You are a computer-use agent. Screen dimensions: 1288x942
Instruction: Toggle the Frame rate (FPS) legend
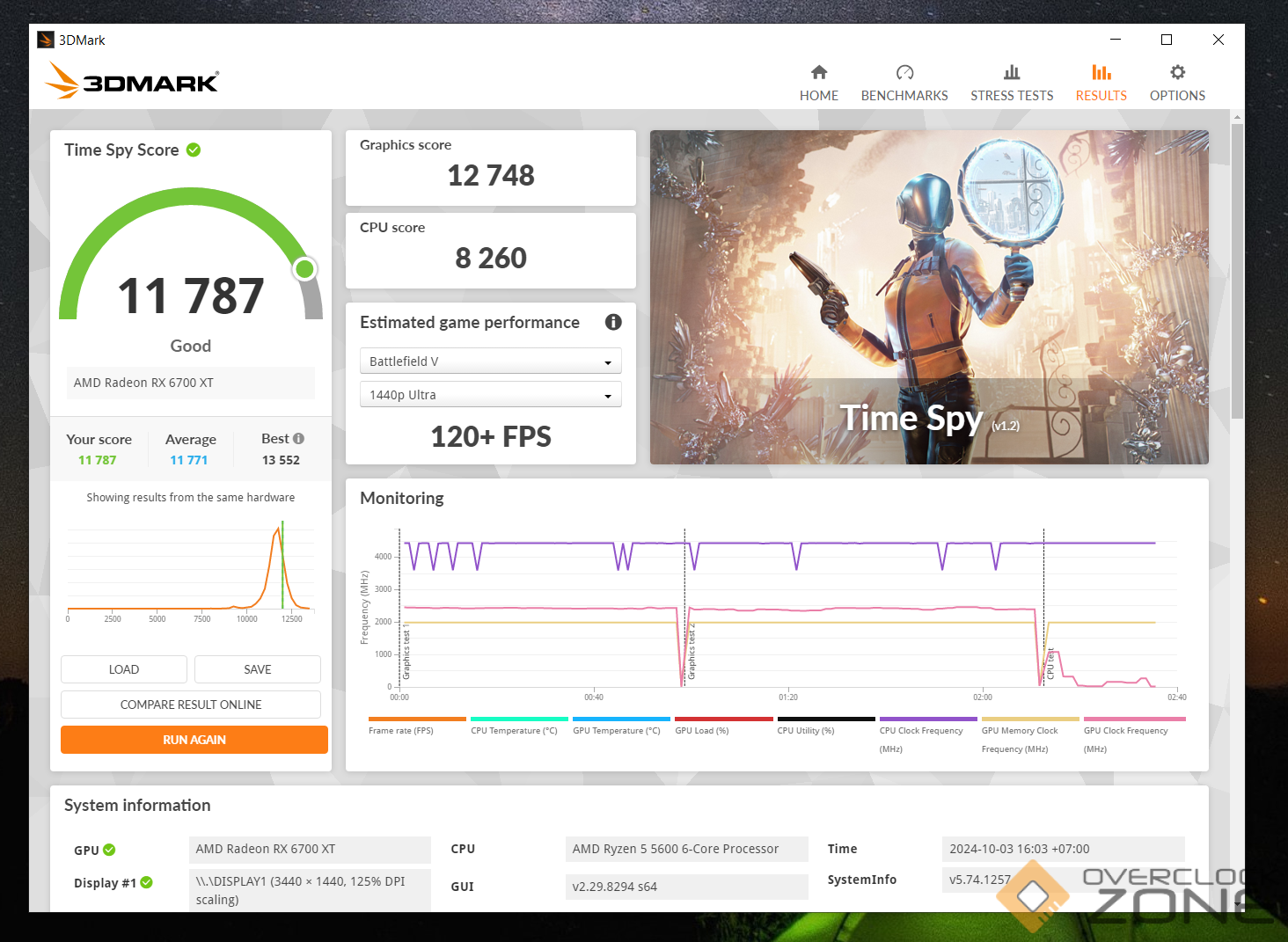[x=417, y=727]
